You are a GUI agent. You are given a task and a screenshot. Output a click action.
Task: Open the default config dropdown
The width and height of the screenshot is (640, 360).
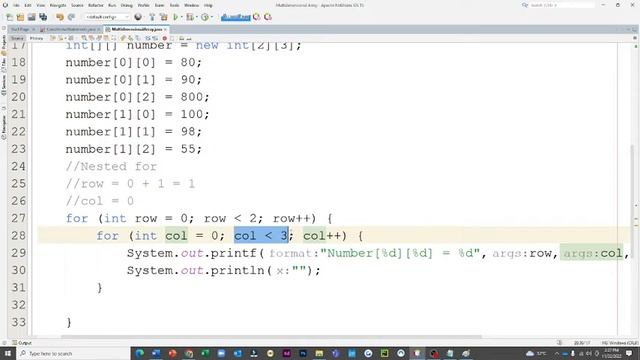[107, 17]
